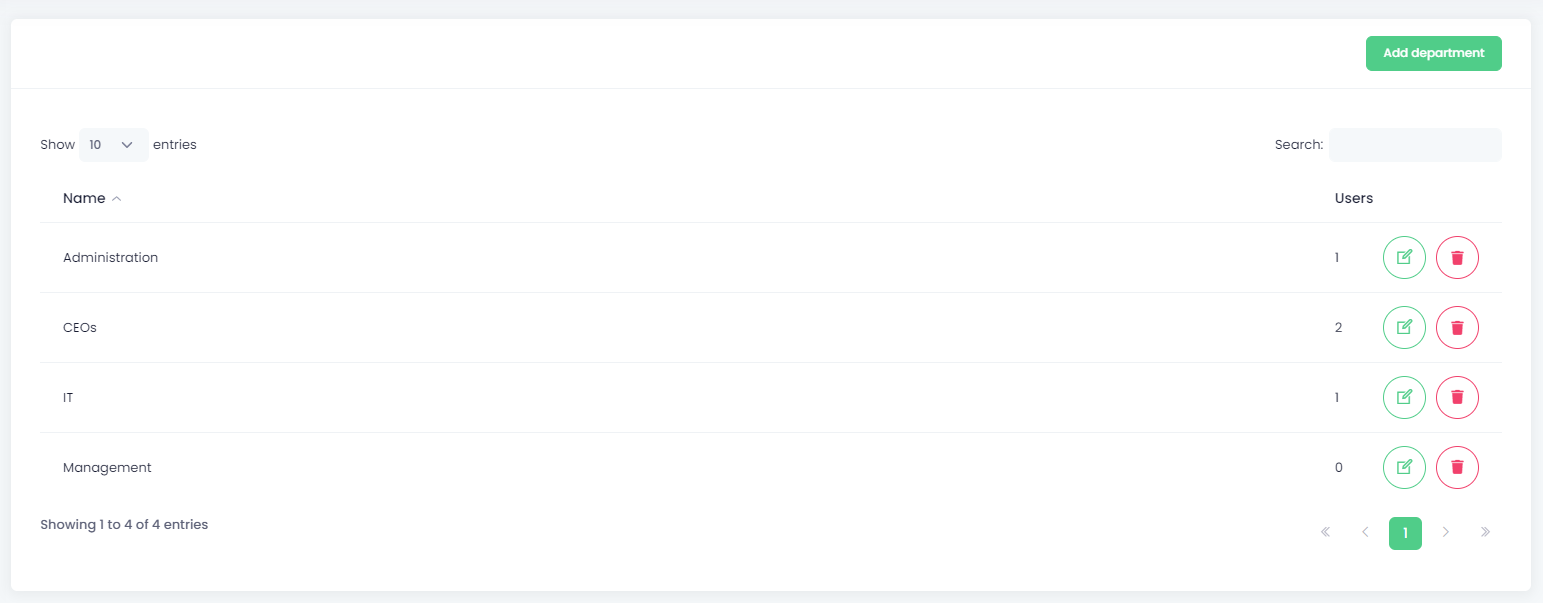Select the CEOs row name
Viewport: 1543px width, 603px height.
click(80, 328)
